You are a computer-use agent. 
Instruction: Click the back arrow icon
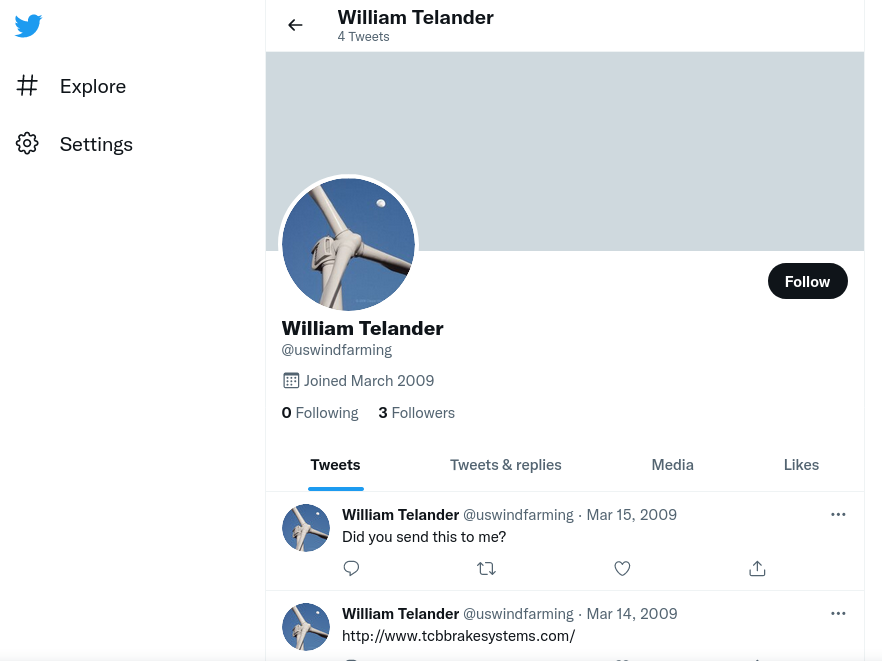[295, 25]
